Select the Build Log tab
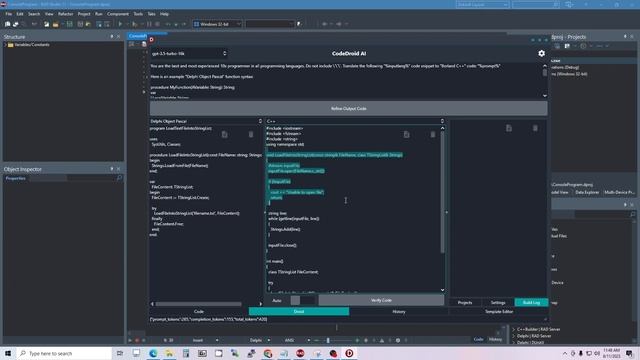The image size is (640, 360). (531, 302)
